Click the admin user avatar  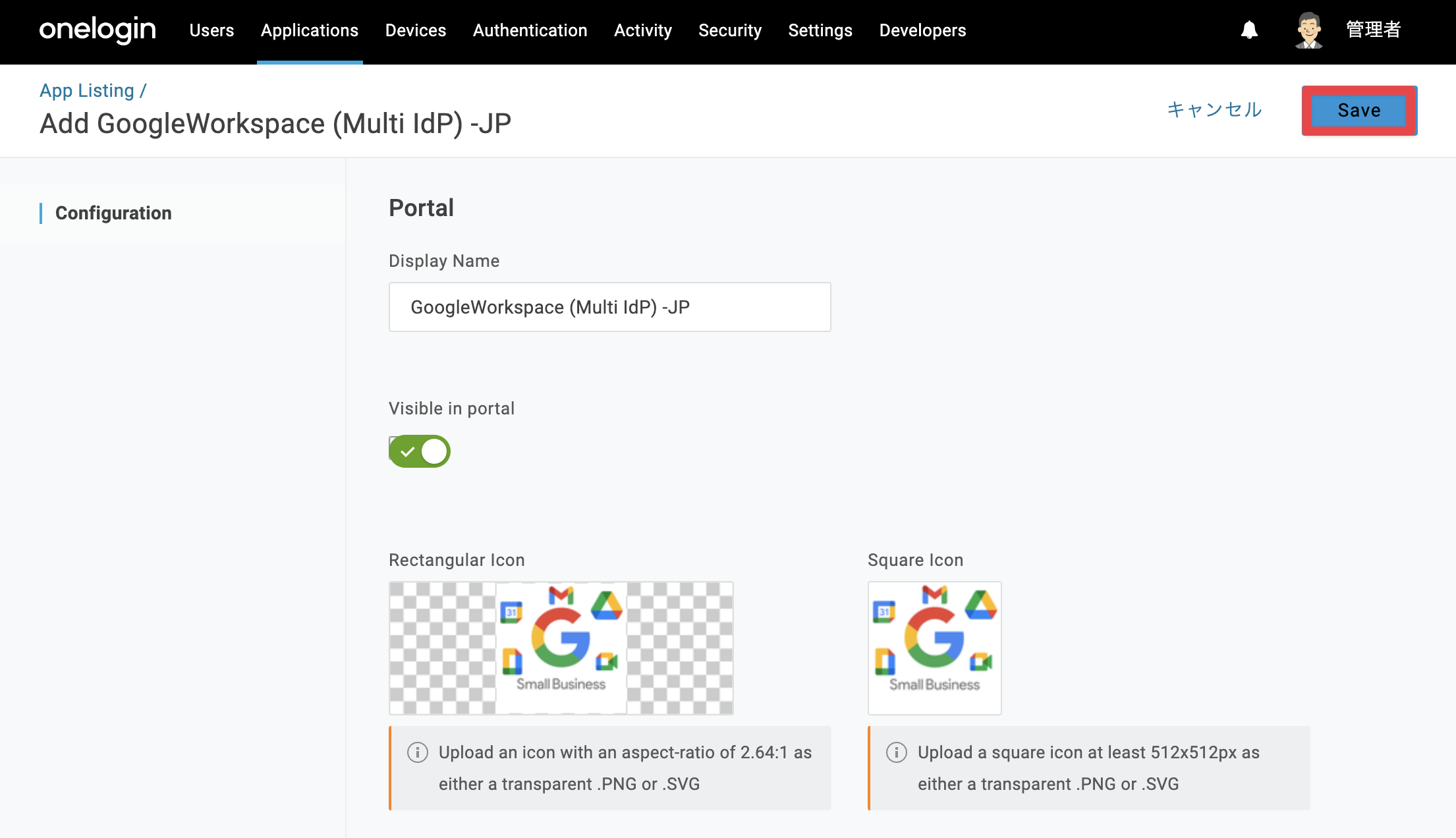[x=1308, y=30]
